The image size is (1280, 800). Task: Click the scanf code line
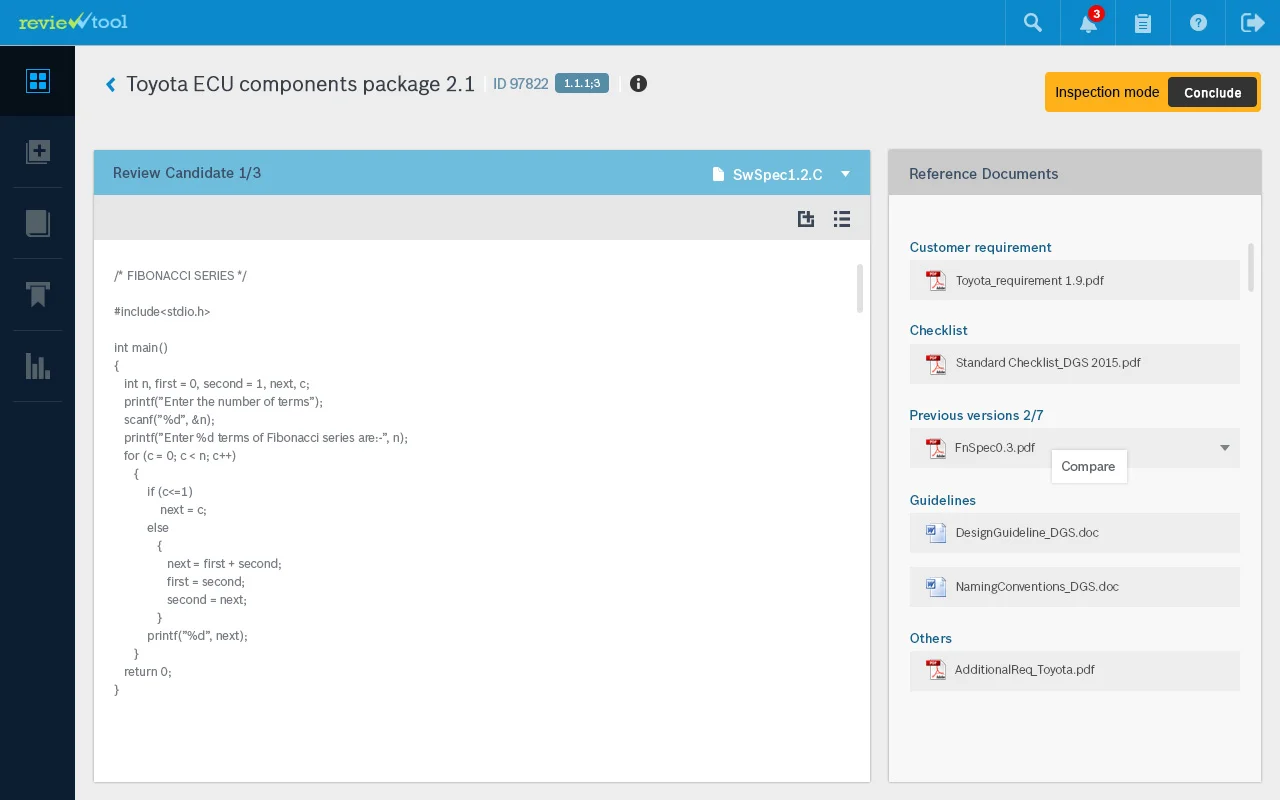(169, 420)
